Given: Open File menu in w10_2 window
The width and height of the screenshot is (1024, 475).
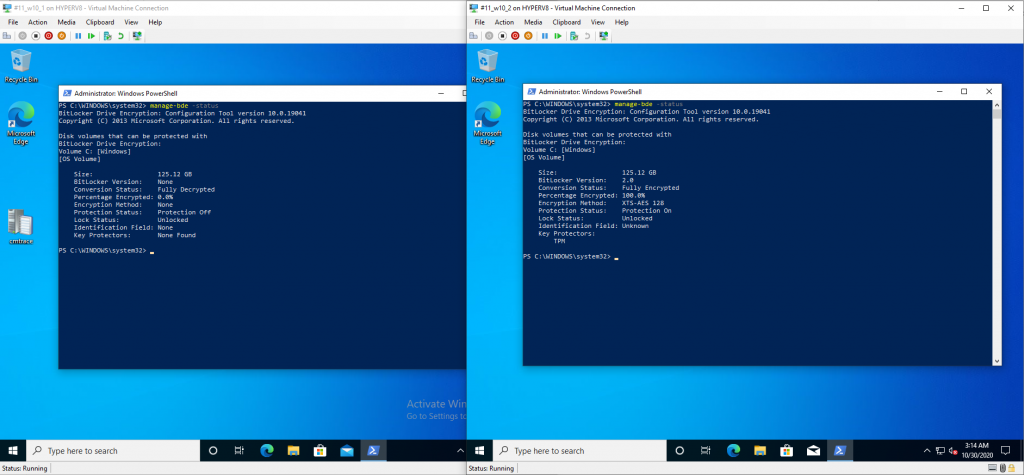Looking at the screenshot, I should click(479, 22).
